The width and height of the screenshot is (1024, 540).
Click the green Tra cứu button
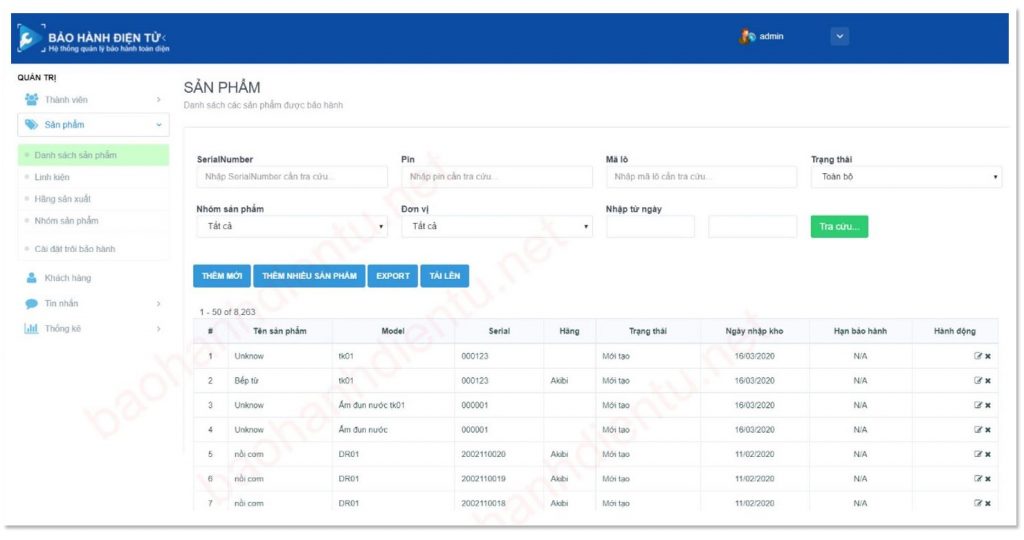pyautogui.click(x=839, y=227)
